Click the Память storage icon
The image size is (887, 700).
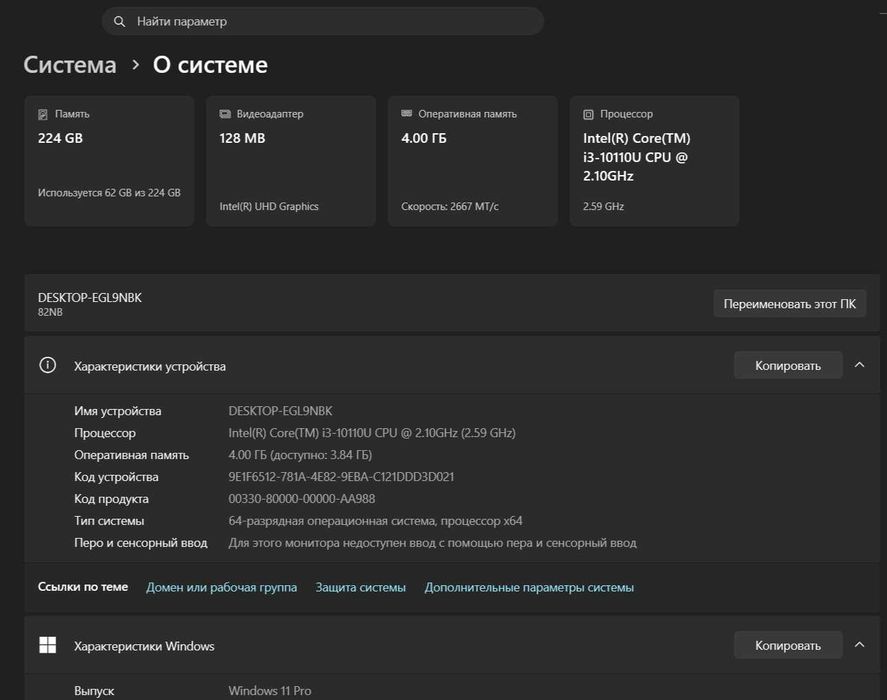click(x=43, y=114)
